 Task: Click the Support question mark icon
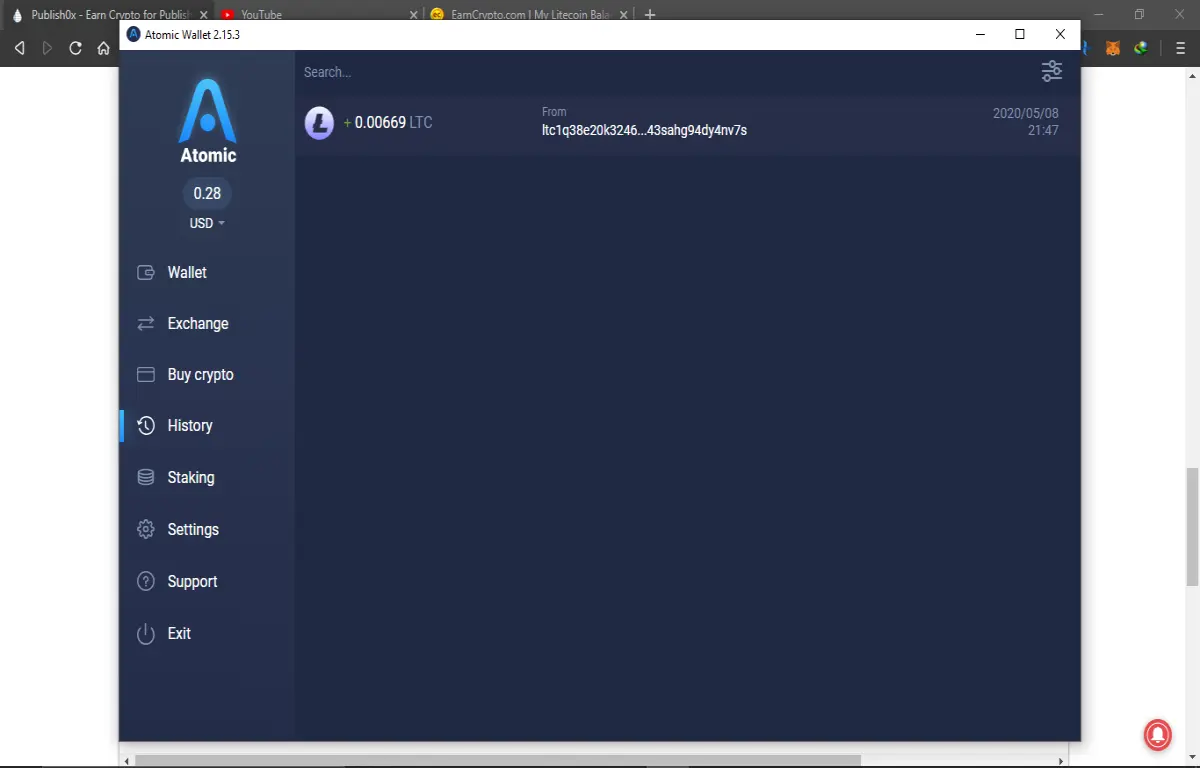pyautogui.click(x=146, y=581)
